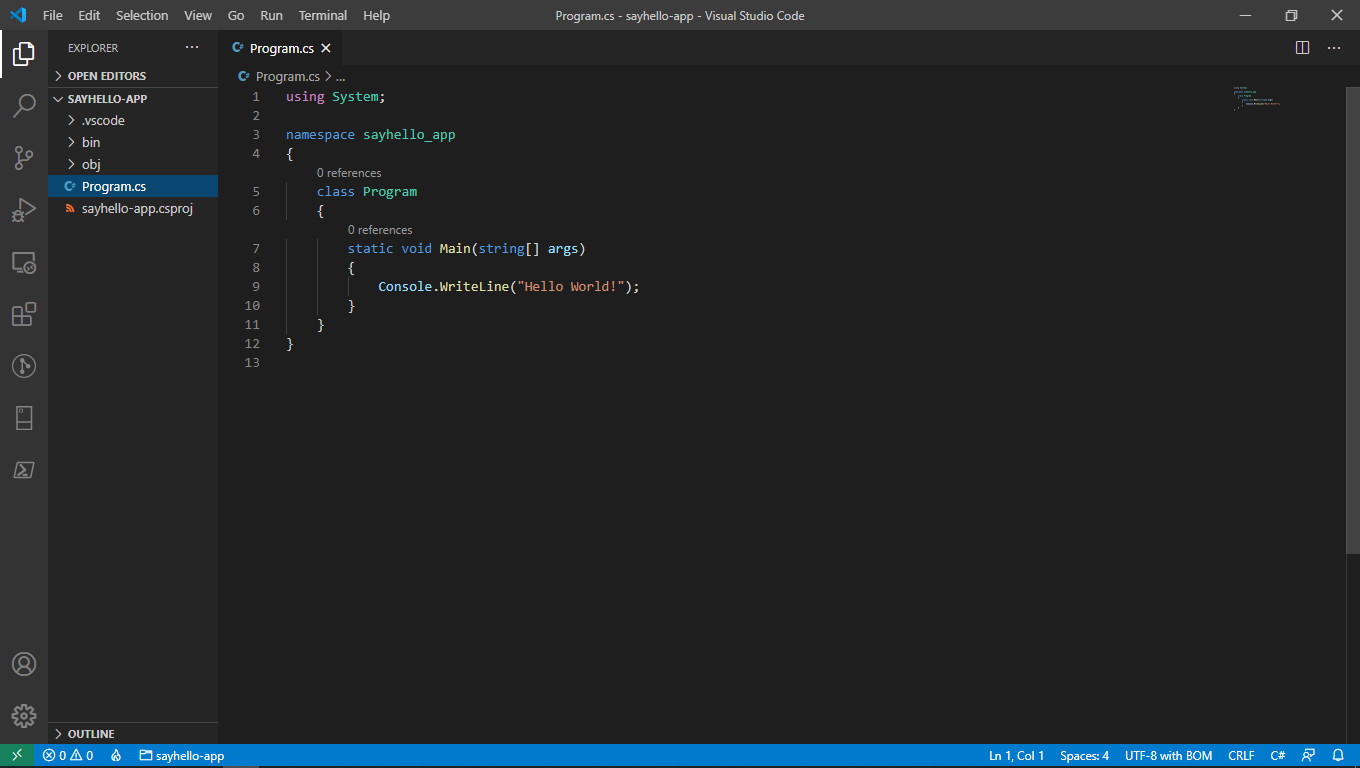Open the Extensions view
This screenshot has height=768, width=1360.
pyautogui.click(x=24, y=314)
